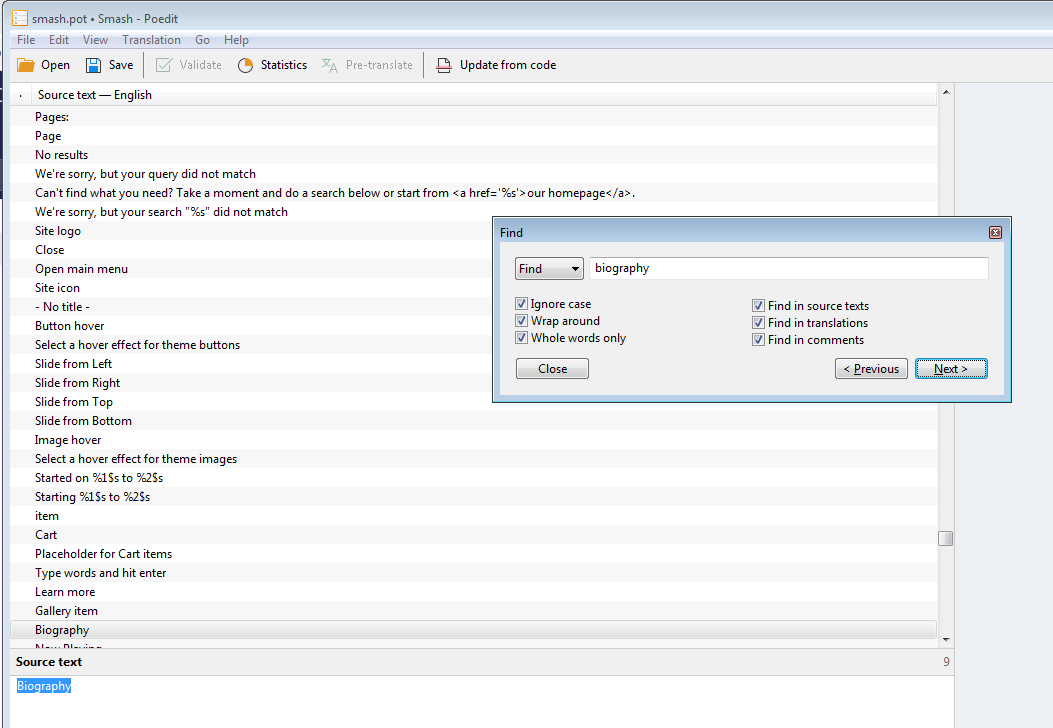
Task: Select 'Placeholder for Cart items' entry
Action: [x=473, y=554]
